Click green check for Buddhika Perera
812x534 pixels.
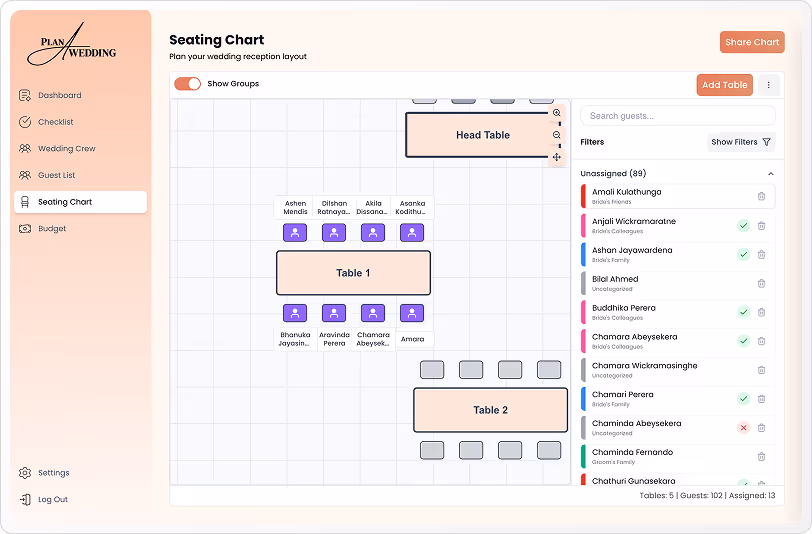tap(743, 312)
